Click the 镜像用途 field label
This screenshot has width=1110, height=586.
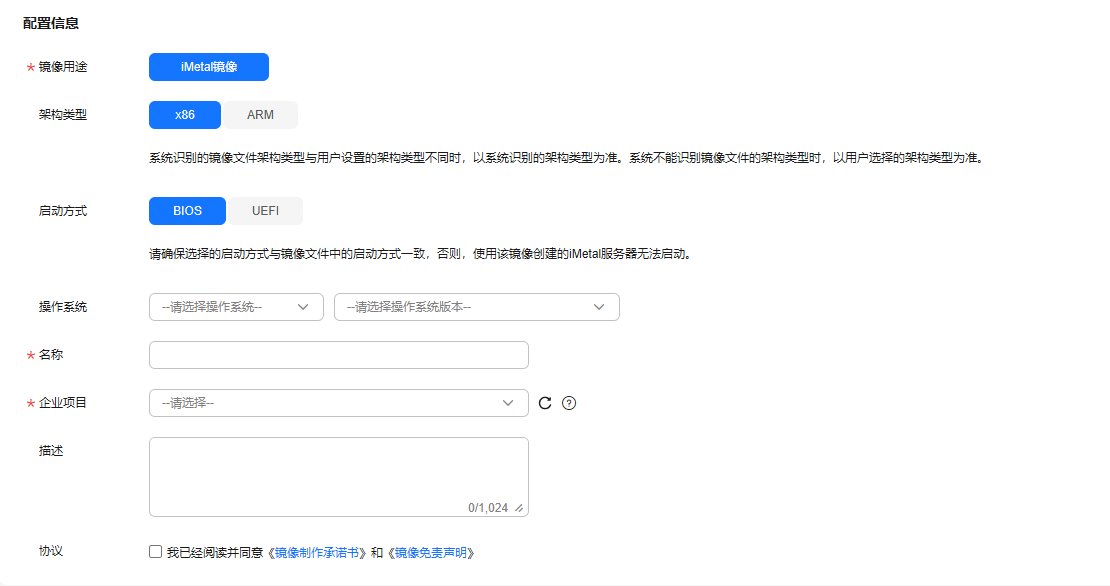point(63,67)
